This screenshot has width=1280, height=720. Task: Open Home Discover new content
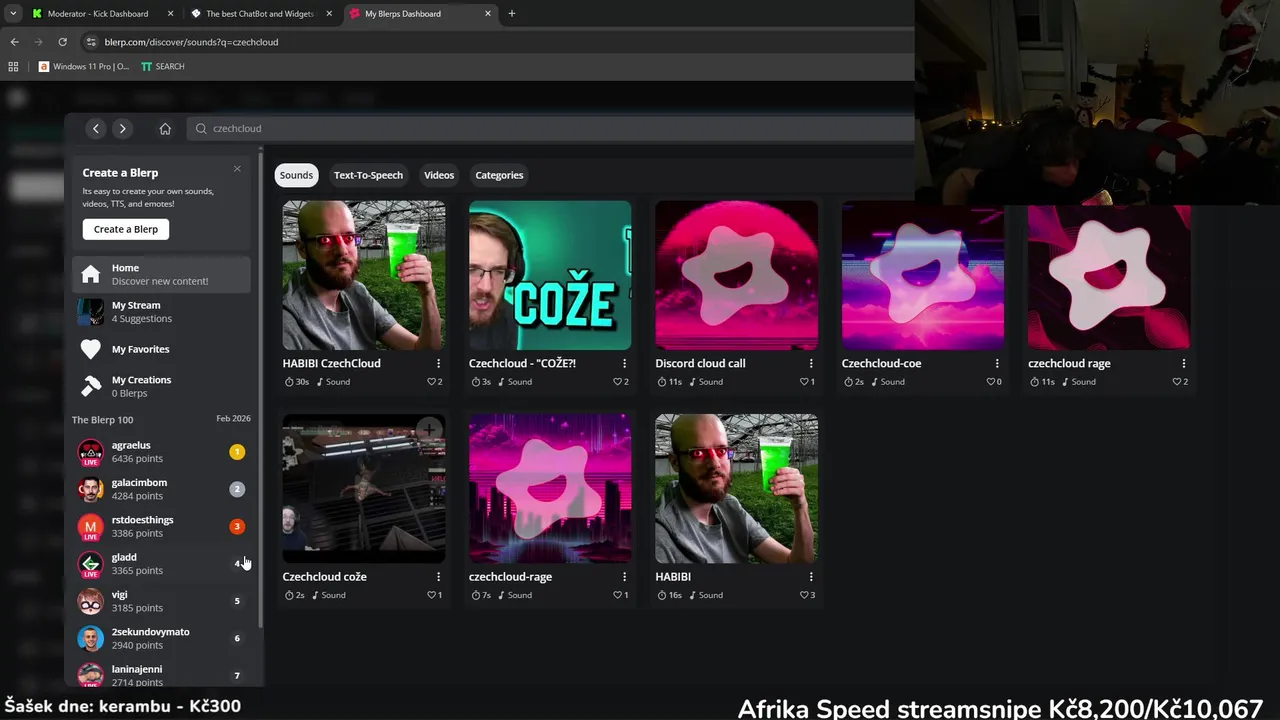pyautogui.click(x=161, y=274)
